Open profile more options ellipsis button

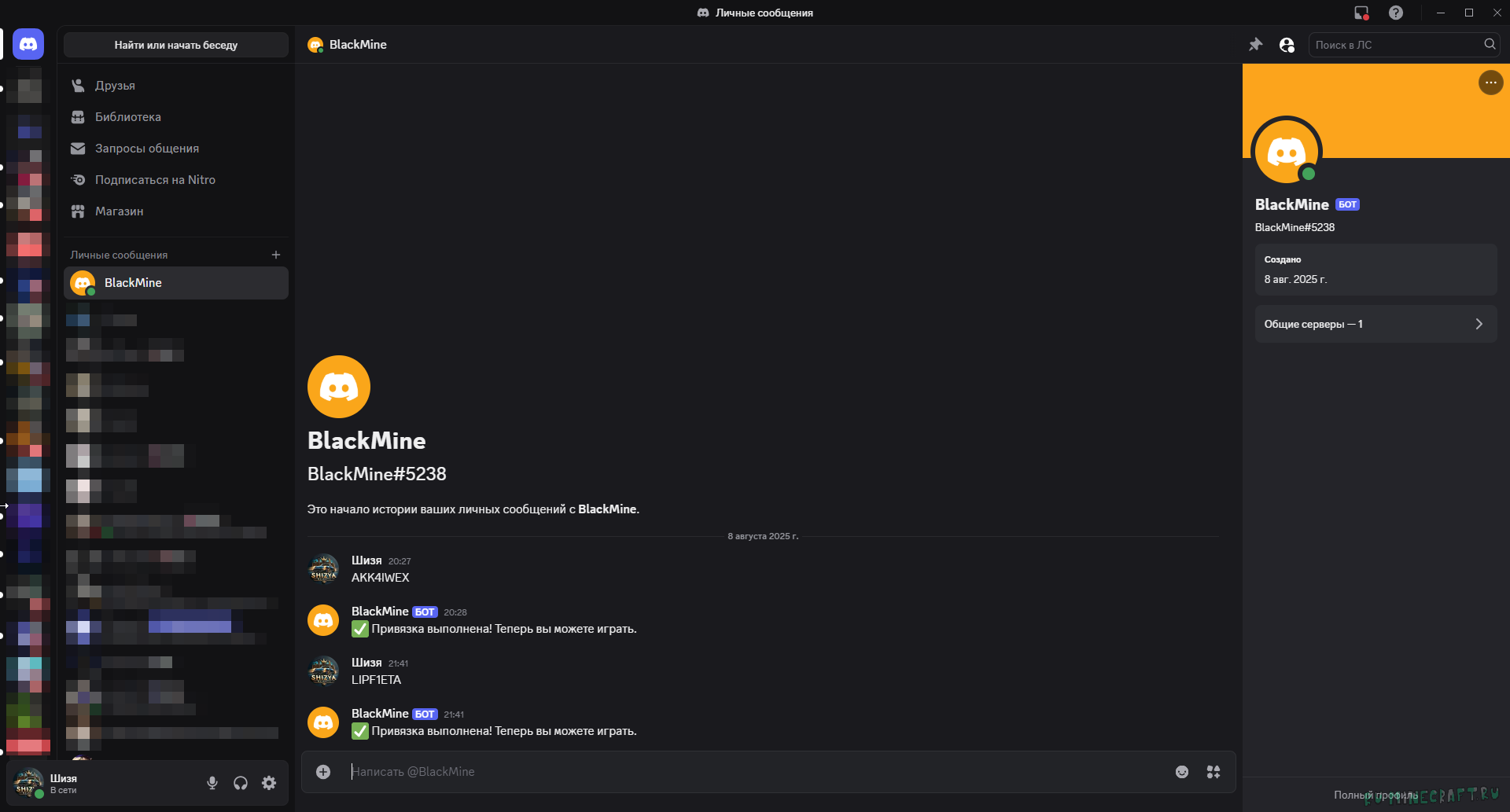(x=1491, y=83)
